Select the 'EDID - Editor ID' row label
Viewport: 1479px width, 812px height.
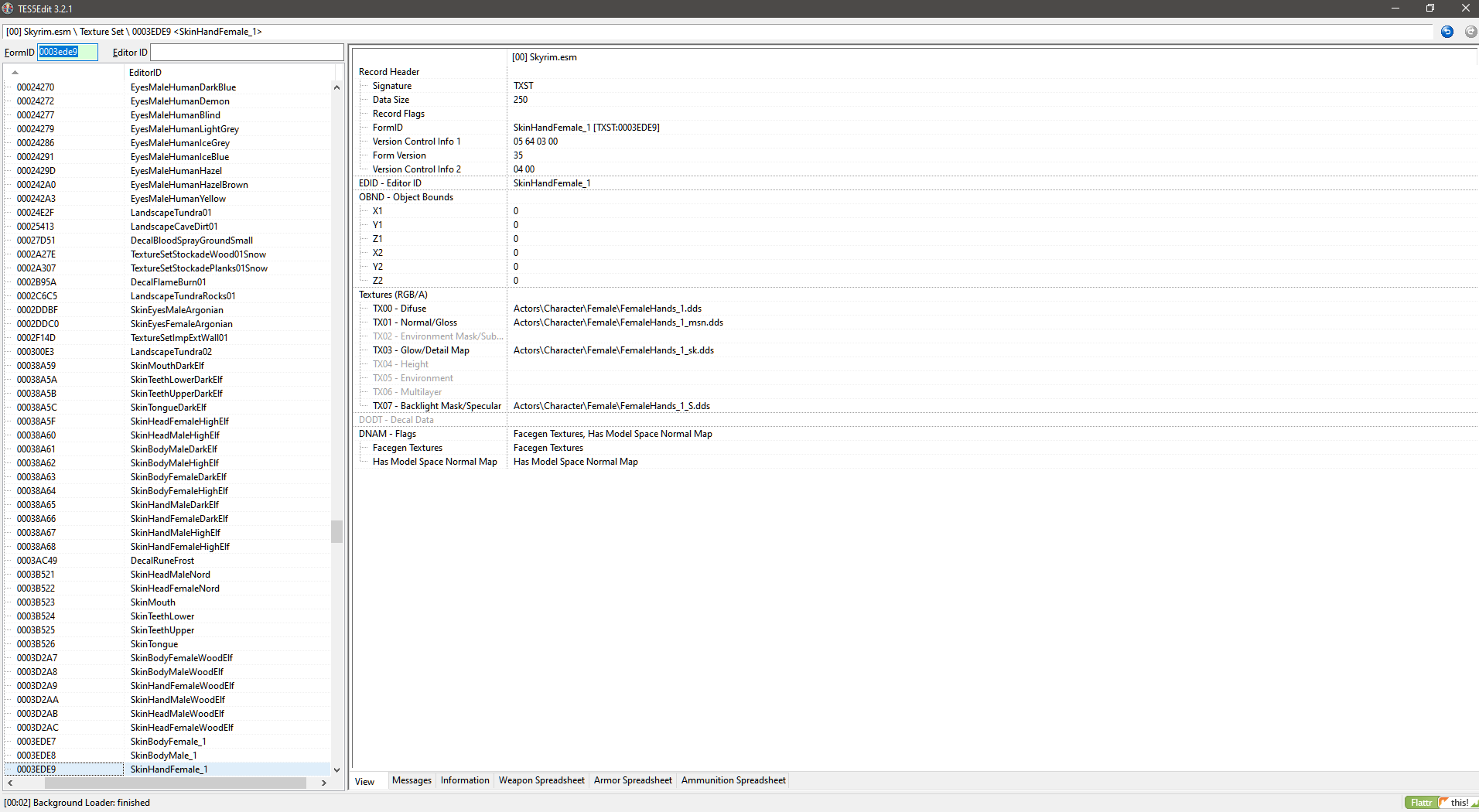coord(390,183)
